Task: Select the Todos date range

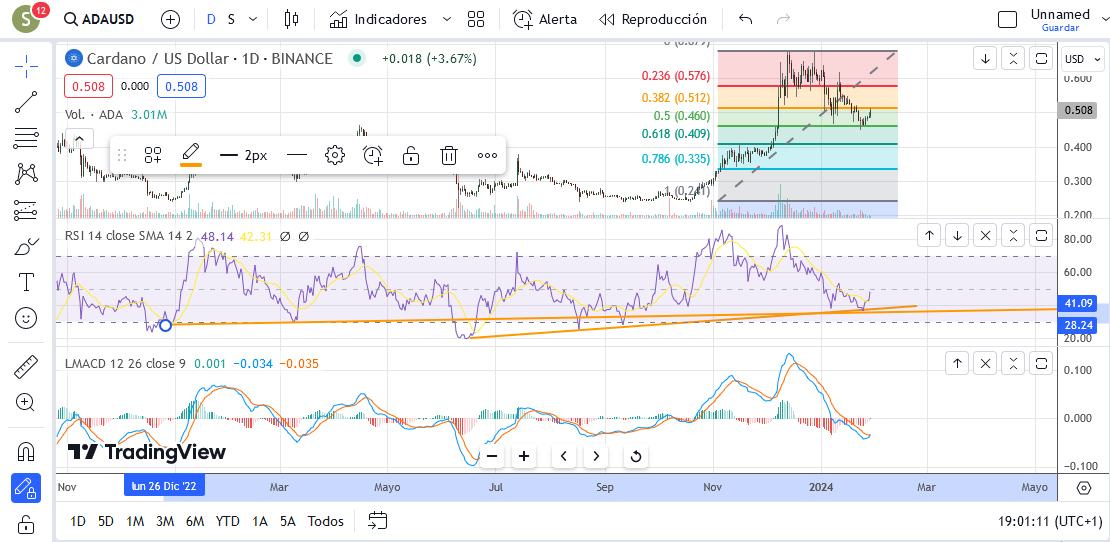Action: [x=326, y=521]
